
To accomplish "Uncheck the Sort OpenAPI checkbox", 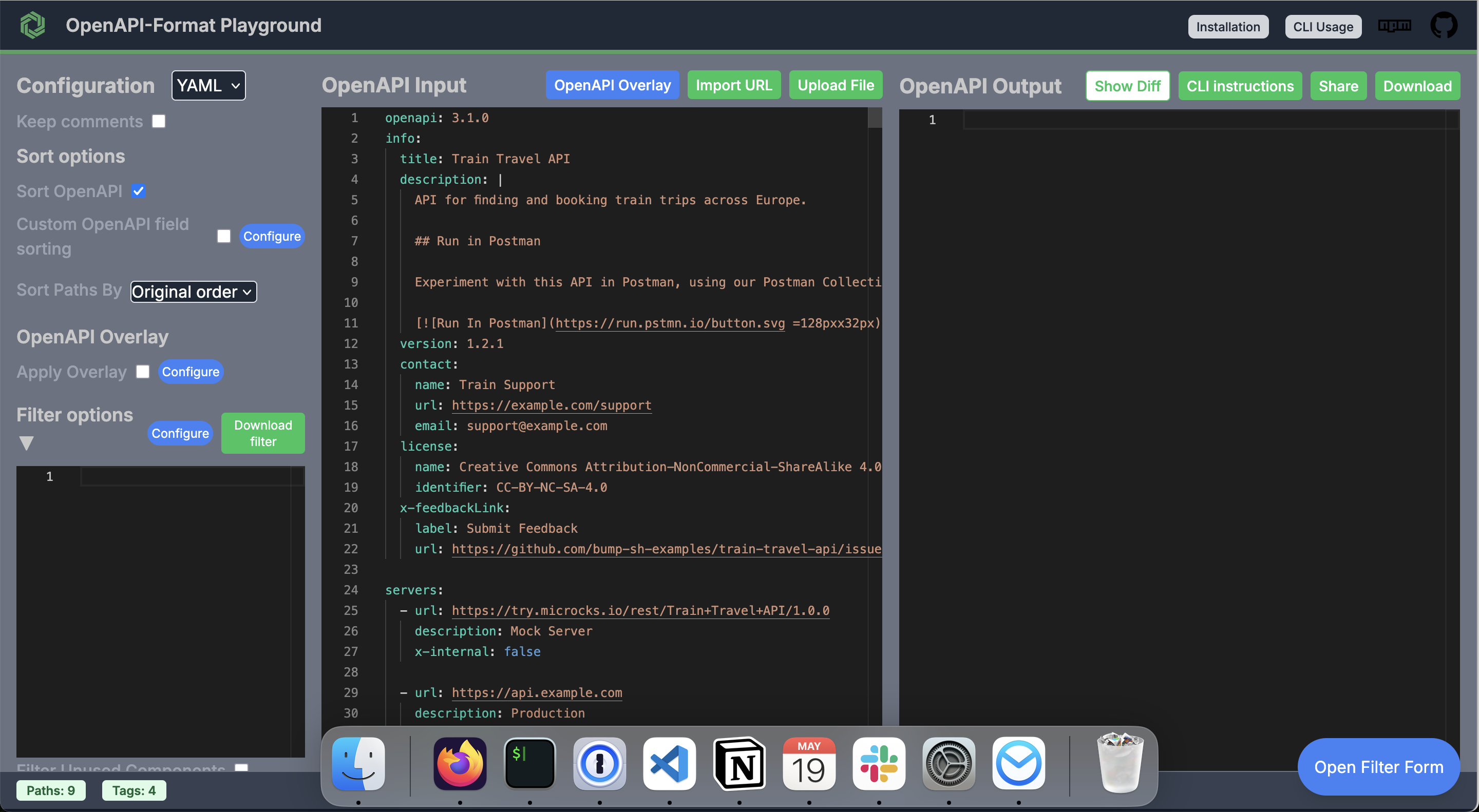I will pos(138,191).
